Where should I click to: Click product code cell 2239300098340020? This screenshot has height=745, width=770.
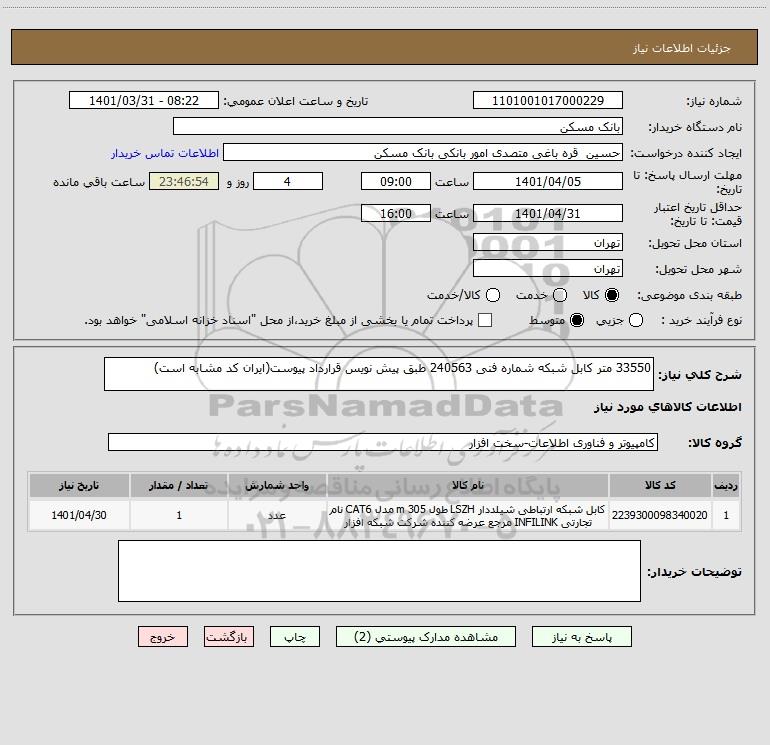(660, 515)
